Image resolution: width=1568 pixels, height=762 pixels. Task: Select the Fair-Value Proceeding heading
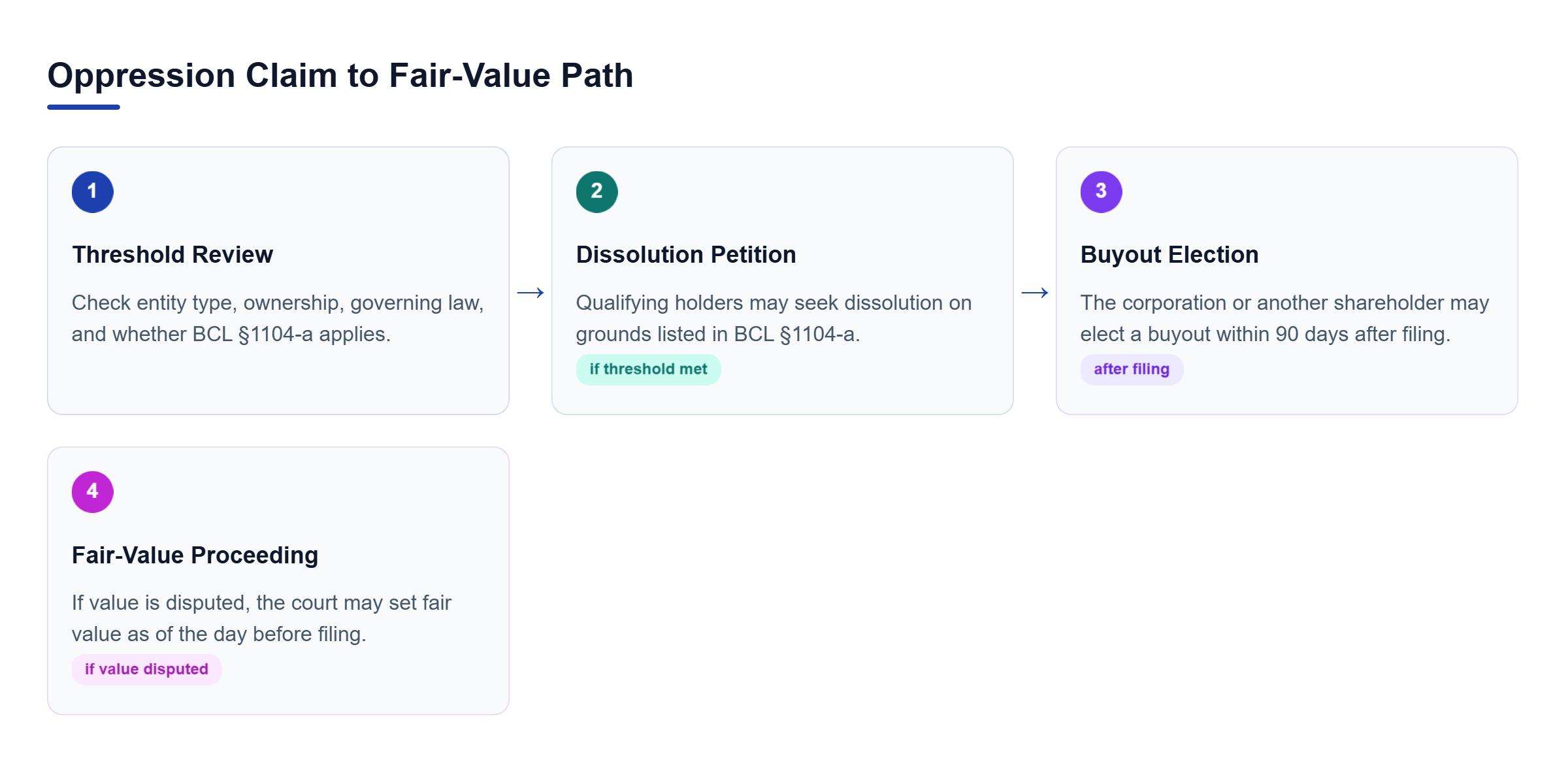(195, 555)
